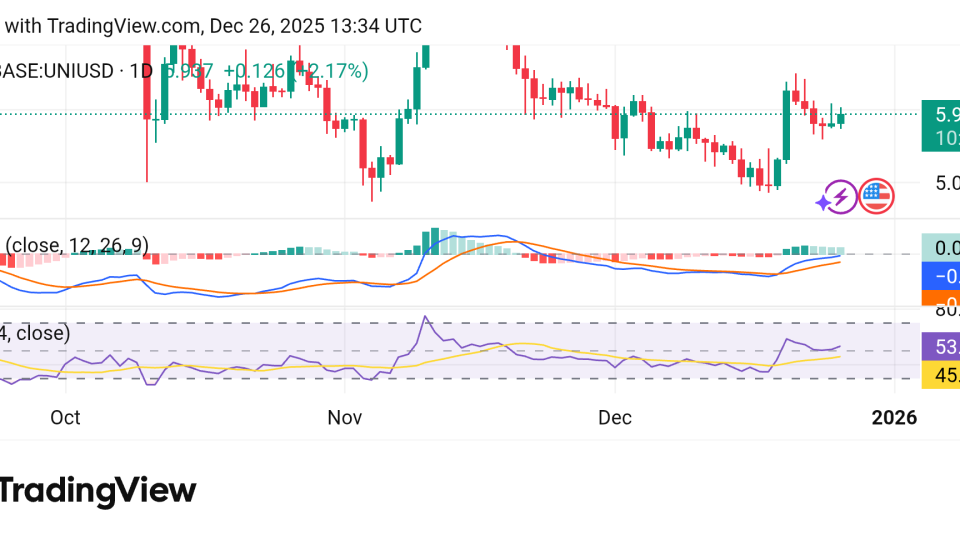Open the MACD (close, 12, 26, 9) legend
This screenshot has height=540, width=960.
pyautogui.click(x=78, y=245)
